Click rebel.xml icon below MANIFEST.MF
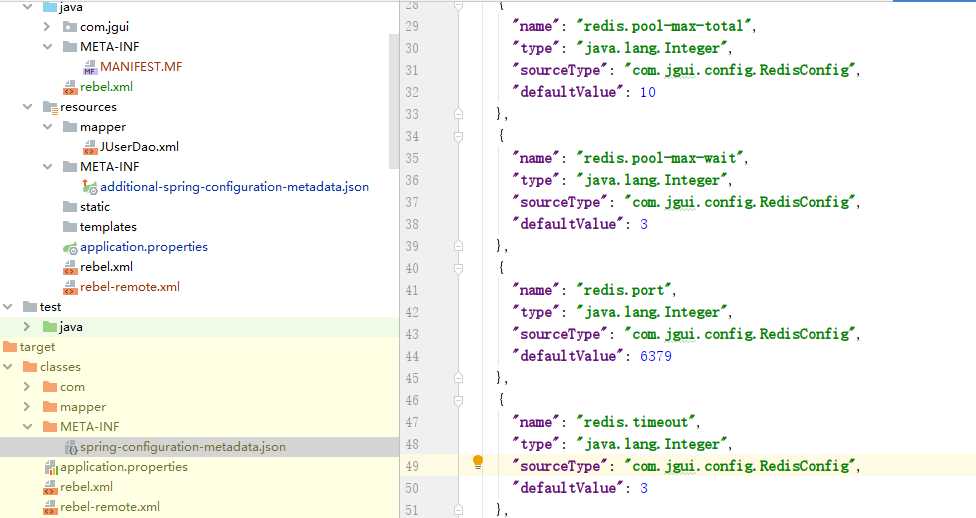The width and height of the screenshot is (976, 518). tap(70, 87)
